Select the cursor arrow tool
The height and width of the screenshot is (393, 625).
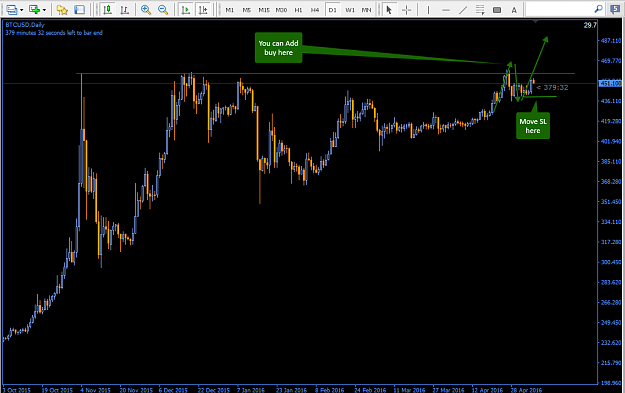pyautogui.click(x=389, y=10)
